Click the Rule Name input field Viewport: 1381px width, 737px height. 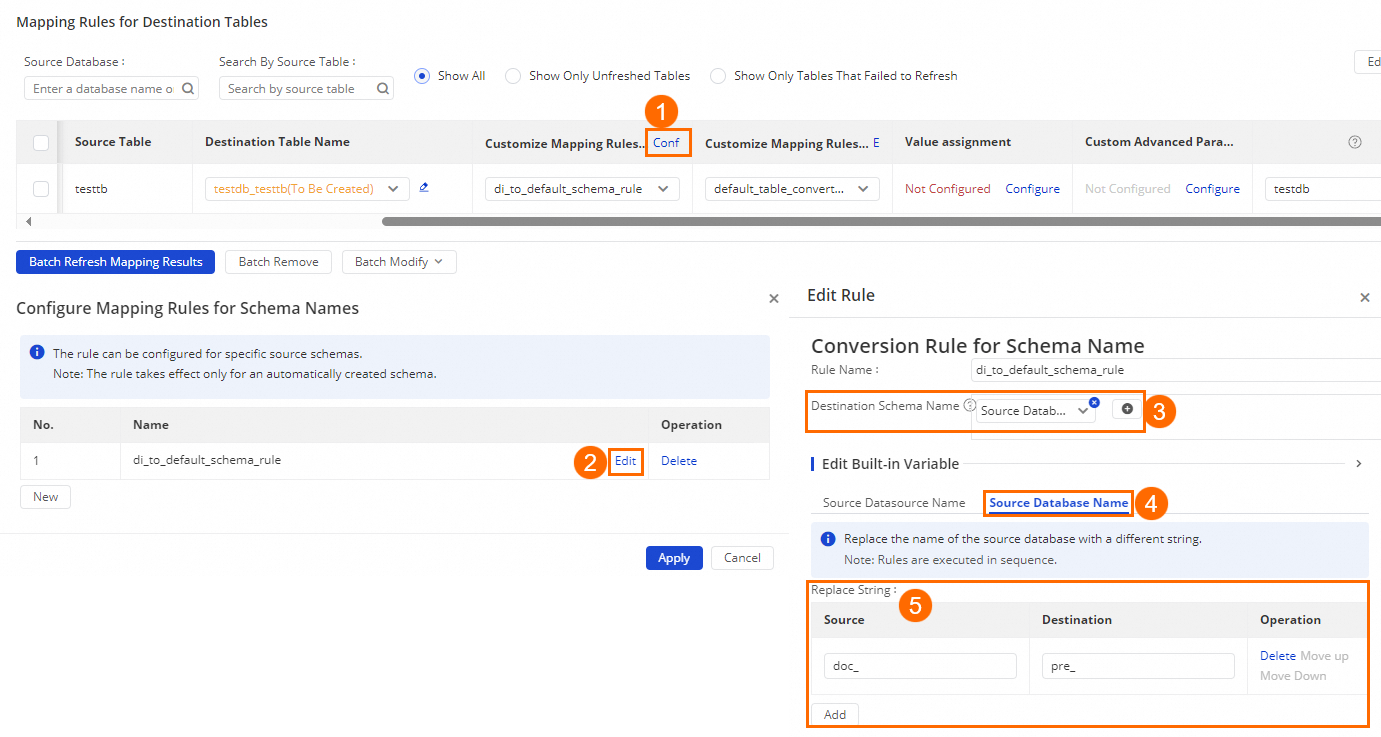coord(1176,370)
